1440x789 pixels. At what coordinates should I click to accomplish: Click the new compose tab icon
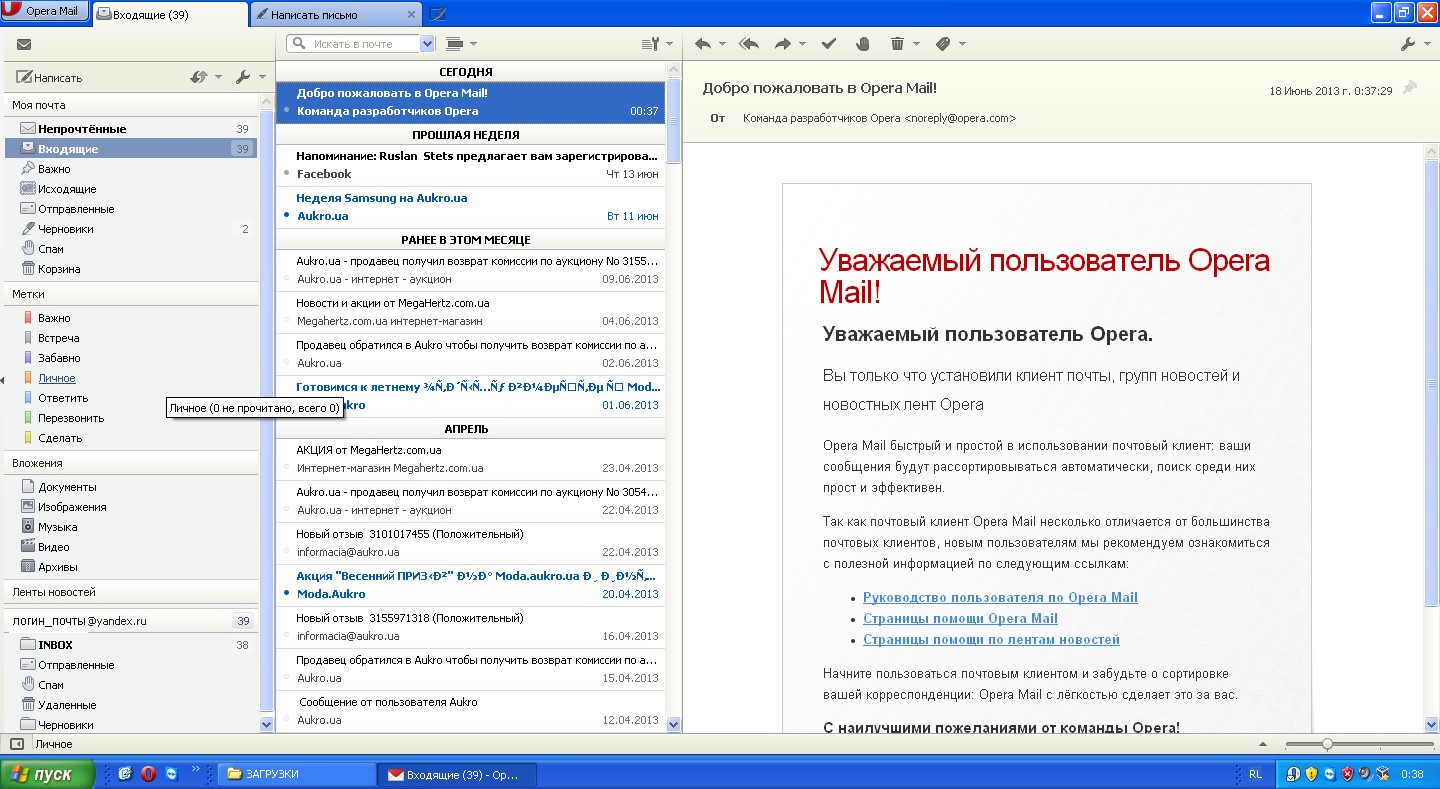click(x=438, y=14)
